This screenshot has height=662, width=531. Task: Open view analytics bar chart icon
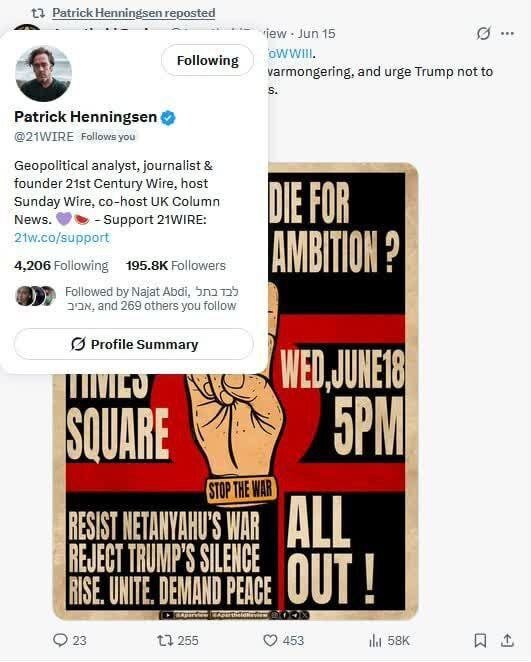click(375, 641)
